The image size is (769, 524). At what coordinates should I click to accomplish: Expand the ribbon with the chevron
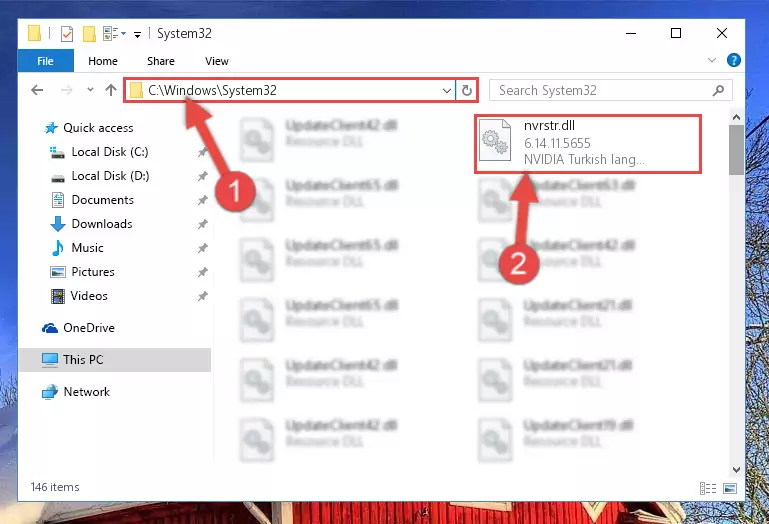tap(712, 60)
